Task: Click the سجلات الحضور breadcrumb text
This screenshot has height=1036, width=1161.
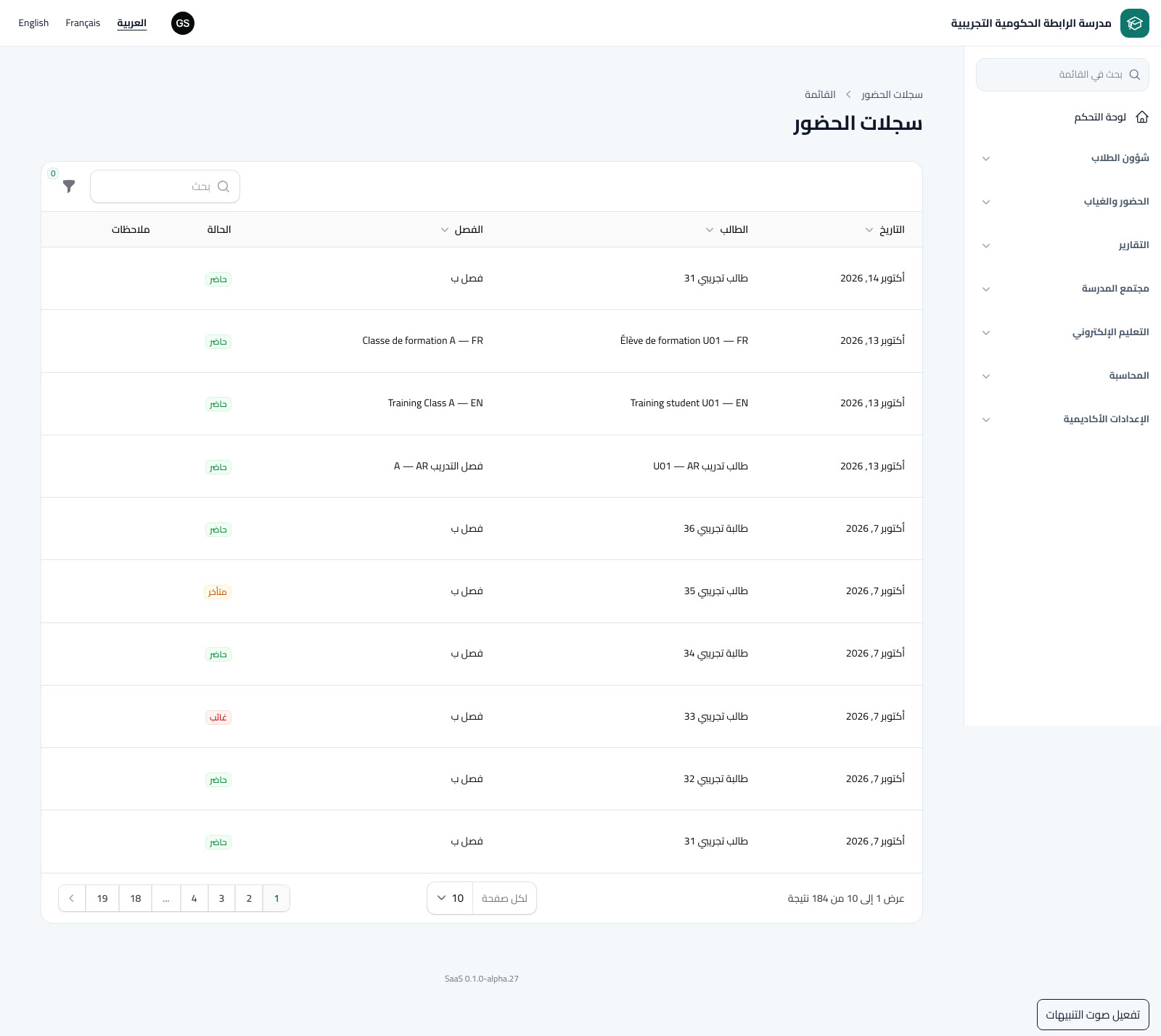Action: [892, 95]
